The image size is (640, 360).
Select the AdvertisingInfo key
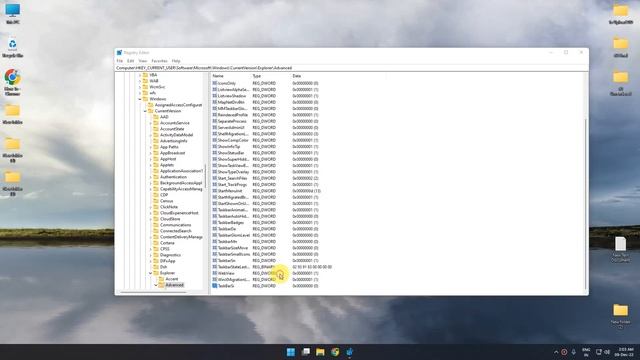[x=173, y=141]
